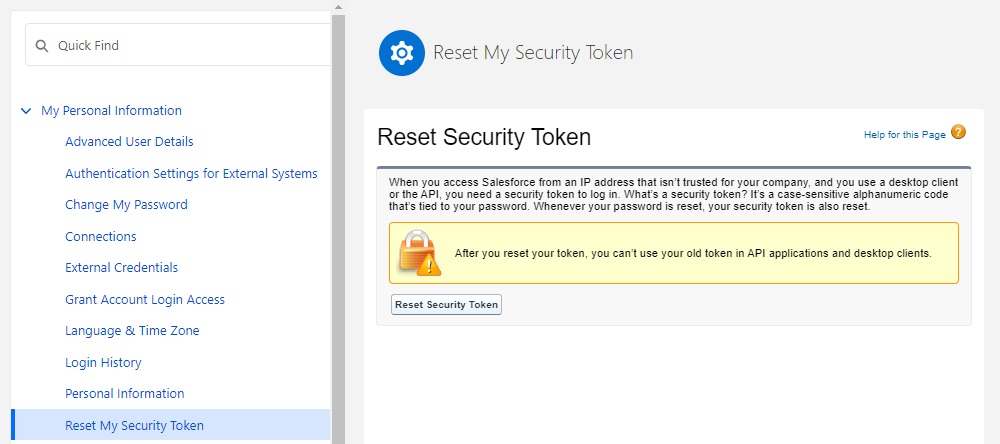Go to Authentication Settings for External Systems
This screenshot has height=444, width=1000.
pos(191,173)
